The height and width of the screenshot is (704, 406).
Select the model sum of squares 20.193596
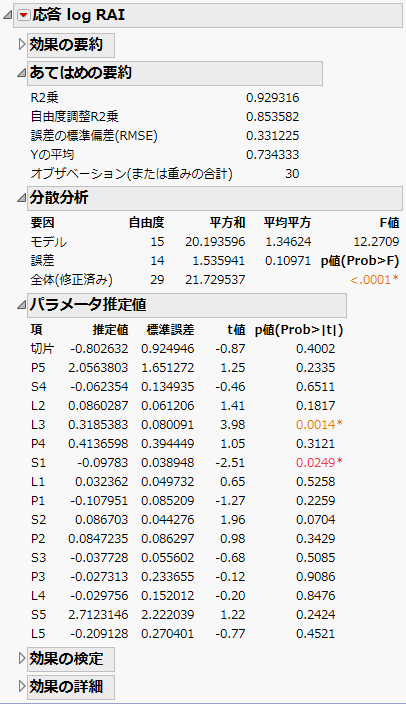(215, 242)
